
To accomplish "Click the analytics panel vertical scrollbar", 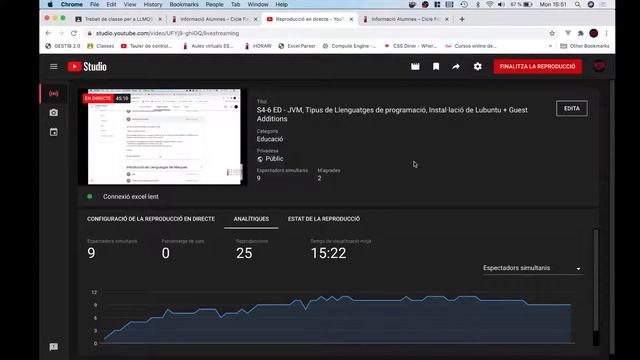I will [596, 280].
